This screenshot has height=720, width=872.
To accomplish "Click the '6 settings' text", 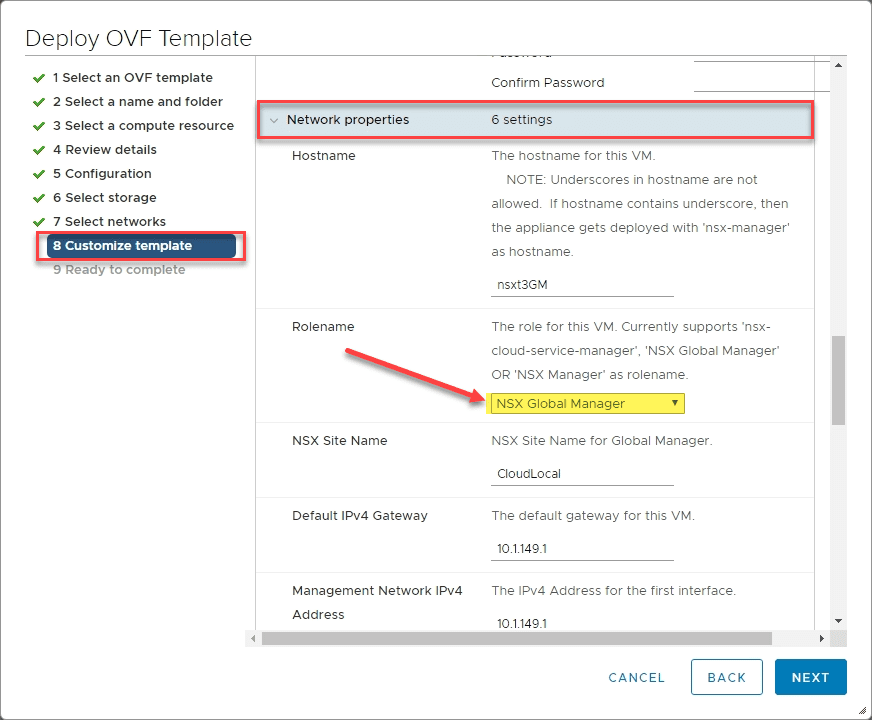I will pyautogui.click(x=522, y=120).
